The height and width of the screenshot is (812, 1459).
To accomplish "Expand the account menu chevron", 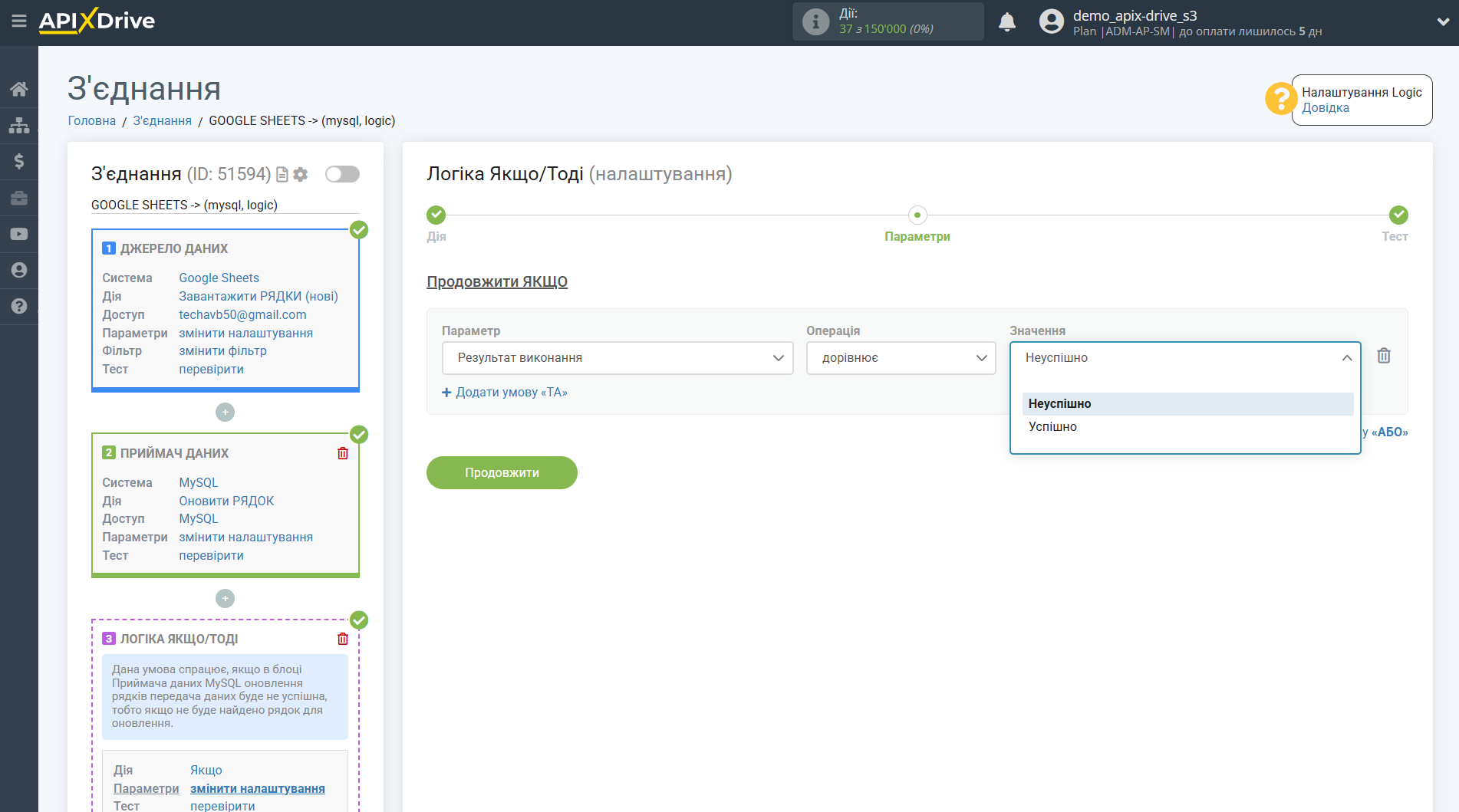I will (x=1443, y=22).
